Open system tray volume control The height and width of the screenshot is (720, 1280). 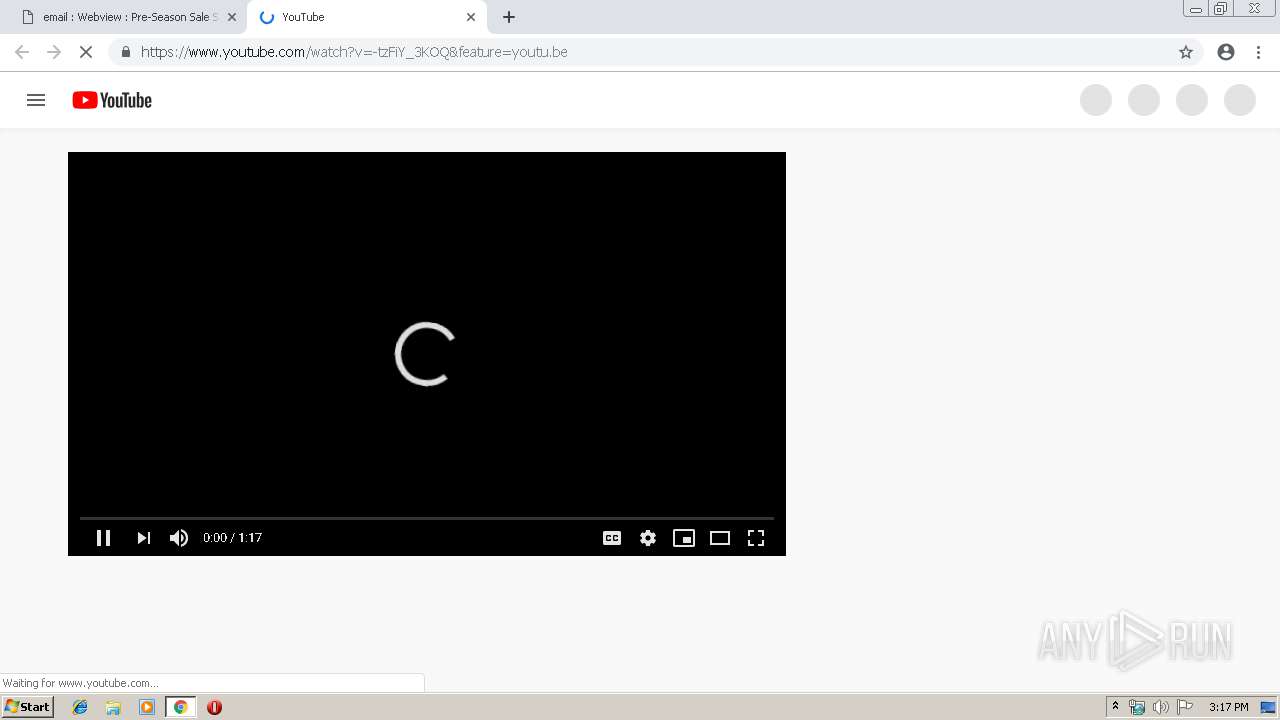[x=1160, y=707]
